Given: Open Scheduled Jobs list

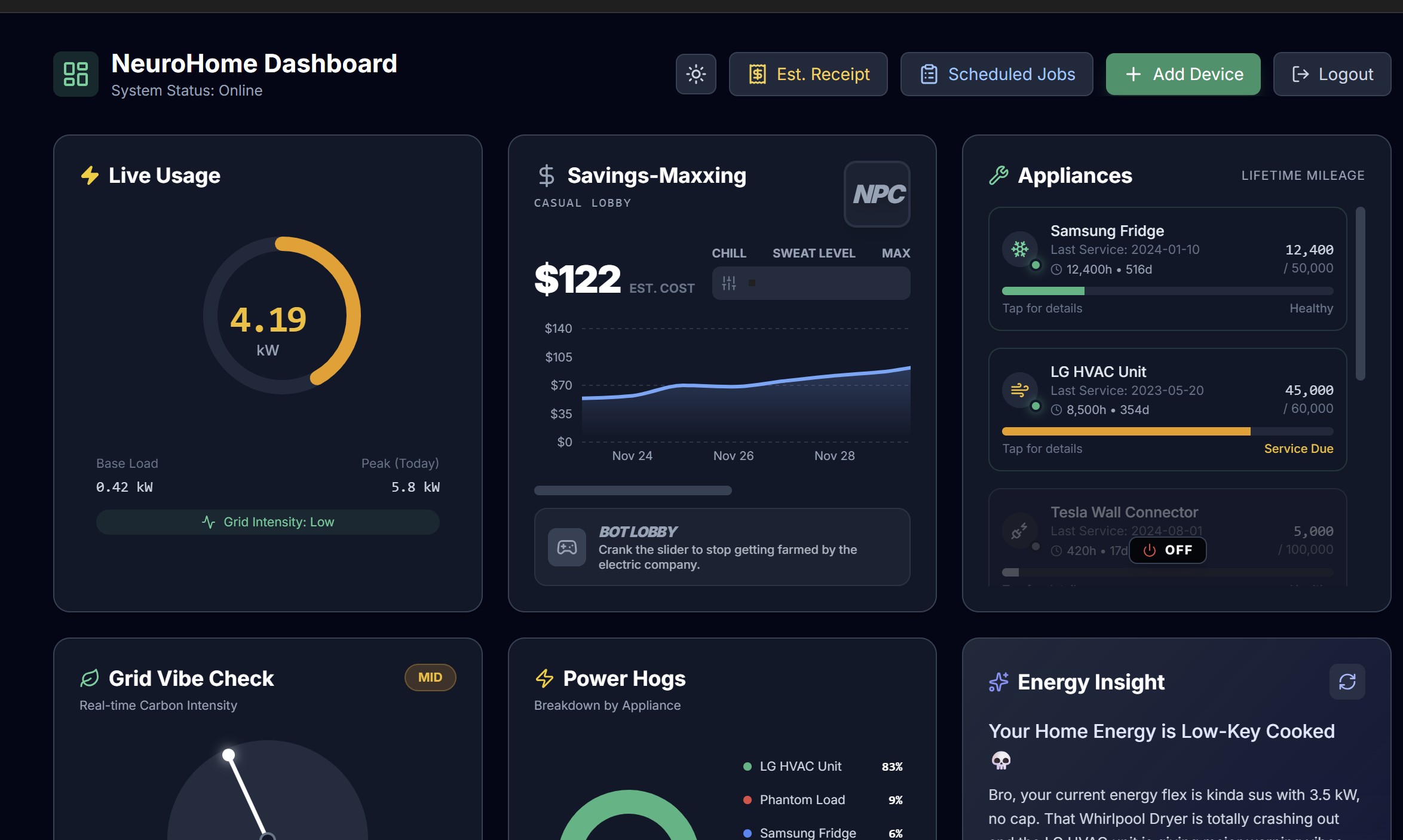Looking at the screenshot, I should (x=996, y=74).
